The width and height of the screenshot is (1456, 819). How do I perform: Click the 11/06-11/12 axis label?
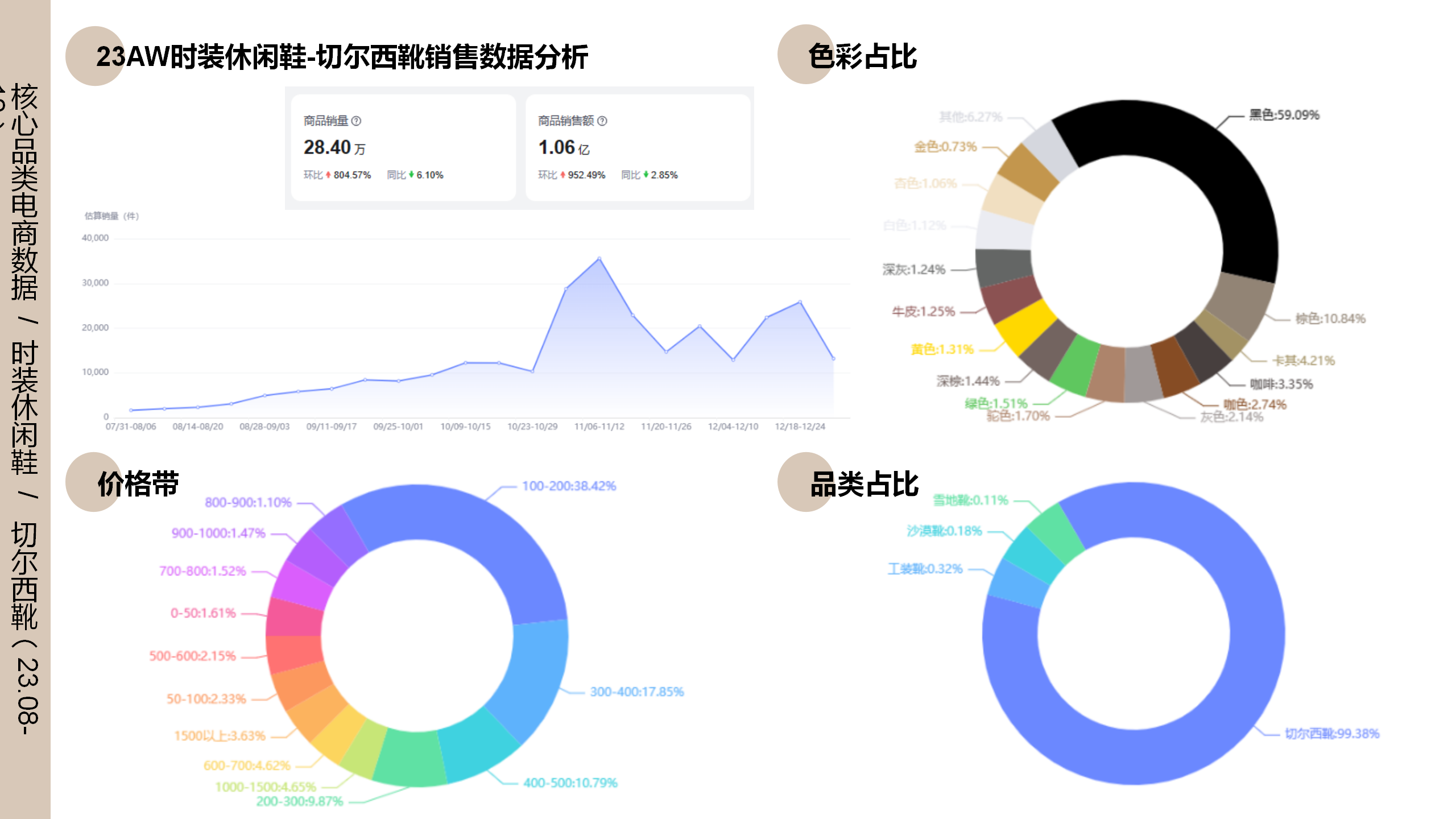pyautogui.click(x=599, y=427)
